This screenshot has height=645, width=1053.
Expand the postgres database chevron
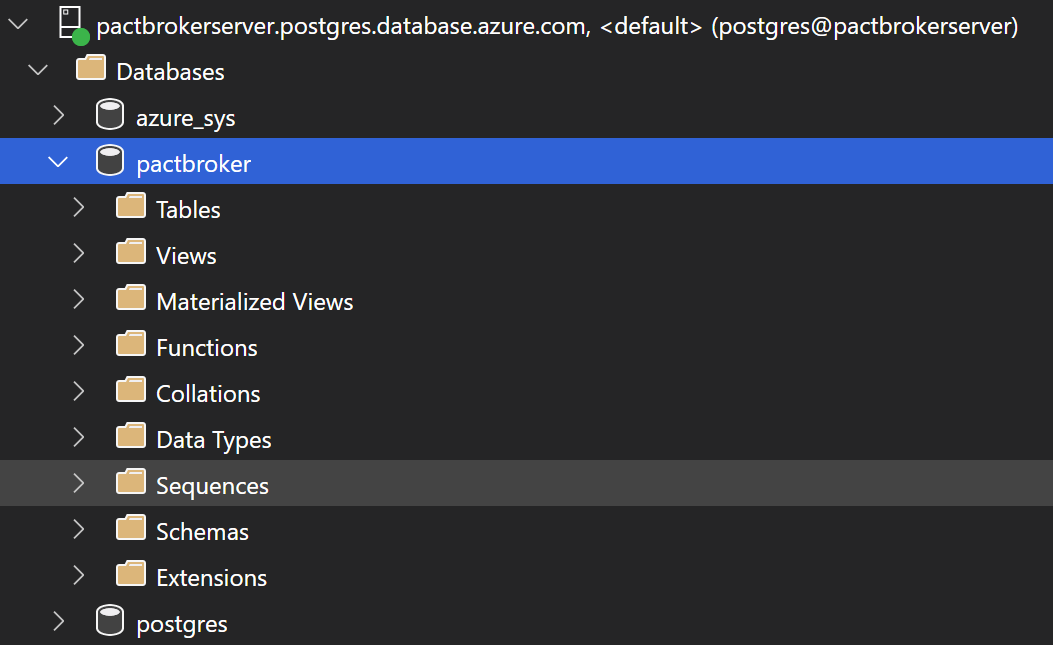(x=59, y=621)
